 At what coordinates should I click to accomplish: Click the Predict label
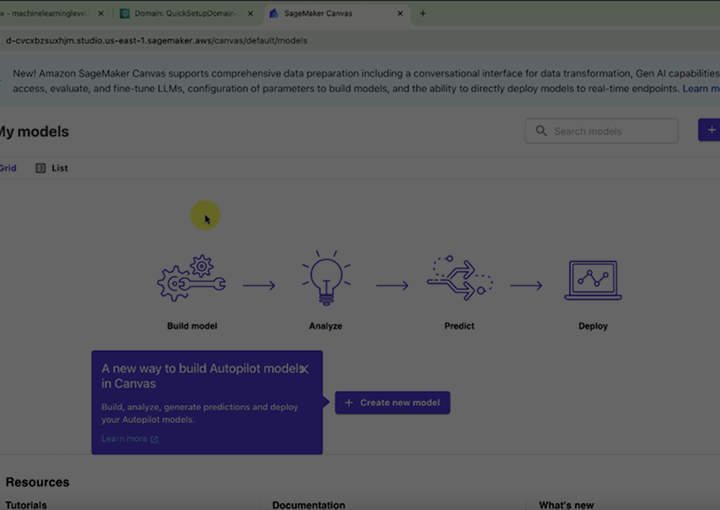point(459,326)
